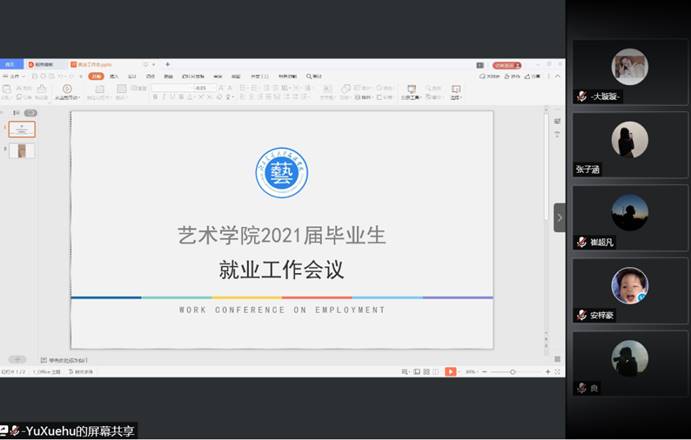The image size is (691, 440).
Task: Select slide 1 thumbnail
Action: coord(22,129)
